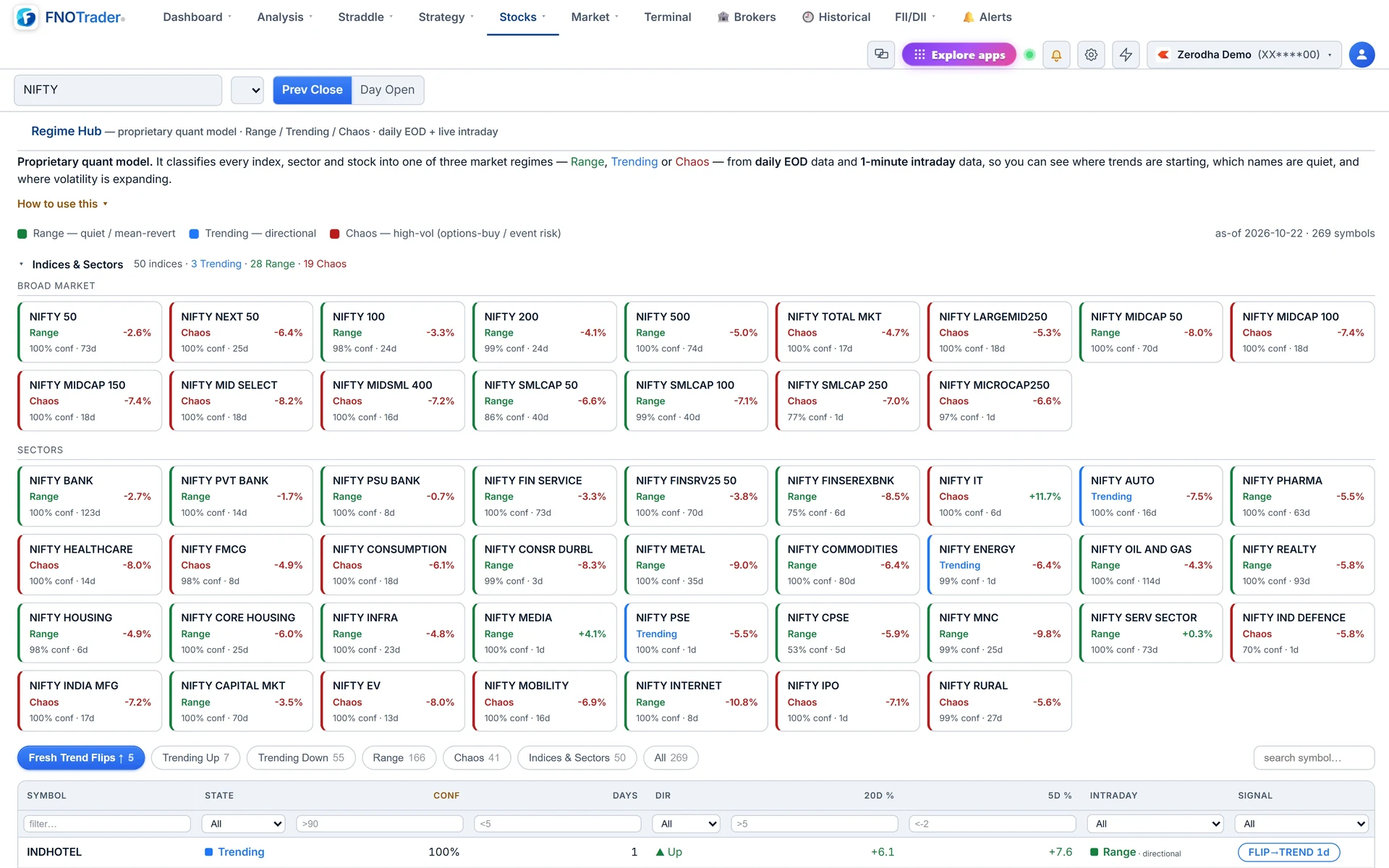Image resolution: width=1389 pixels, height=868 pixels.
Task: Select the Trending Up filter chip
Action: click(195, 757)
